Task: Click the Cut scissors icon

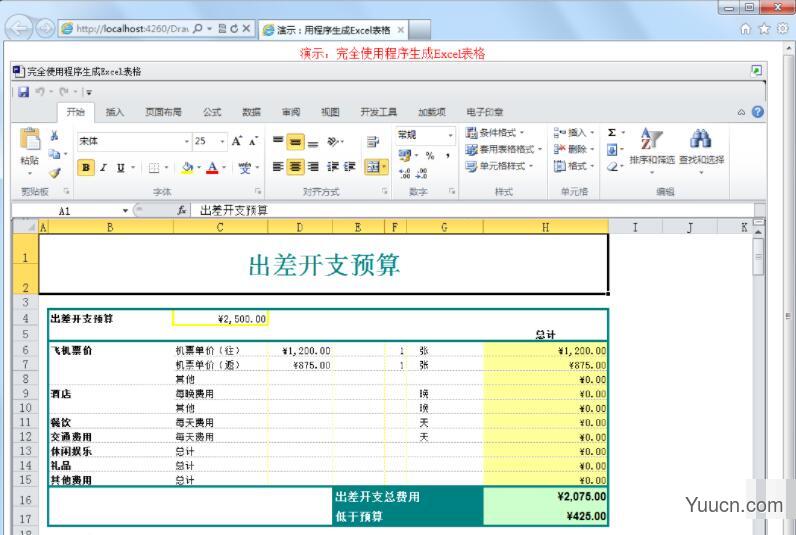Action: pyautogui.click(x=54, y=136)
